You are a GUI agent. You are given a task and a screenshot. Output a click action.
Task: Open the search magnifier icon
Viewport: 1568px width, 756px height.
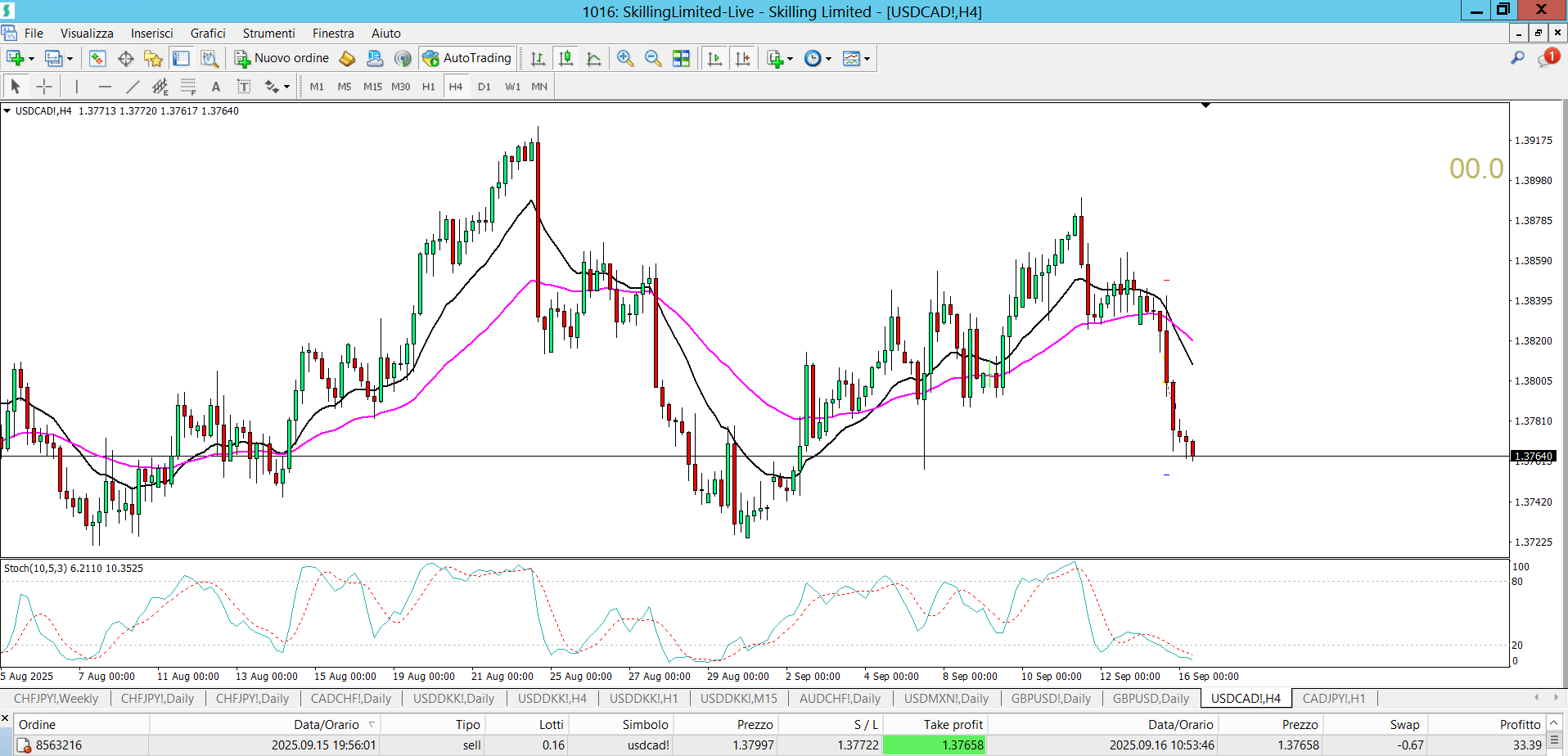click(x=1517, y=57)
